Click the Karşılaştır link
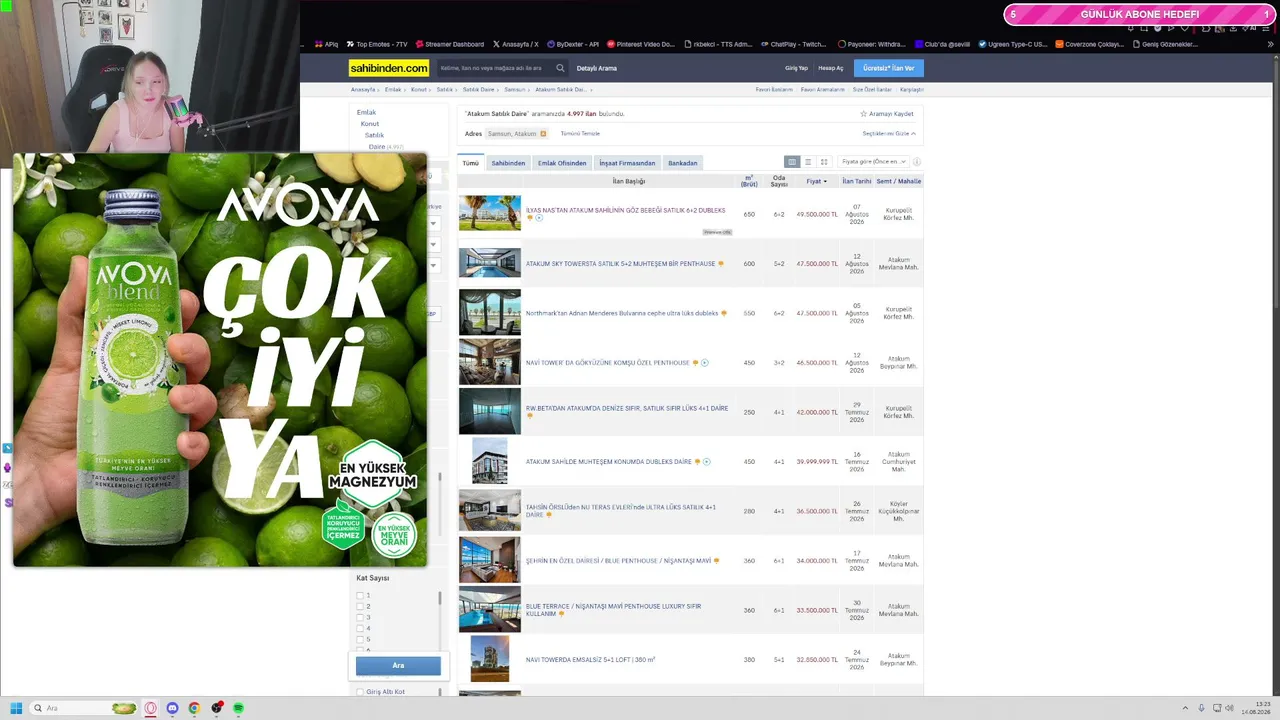The width and height of the screenshot is (1280, 720). coord(912,90)
